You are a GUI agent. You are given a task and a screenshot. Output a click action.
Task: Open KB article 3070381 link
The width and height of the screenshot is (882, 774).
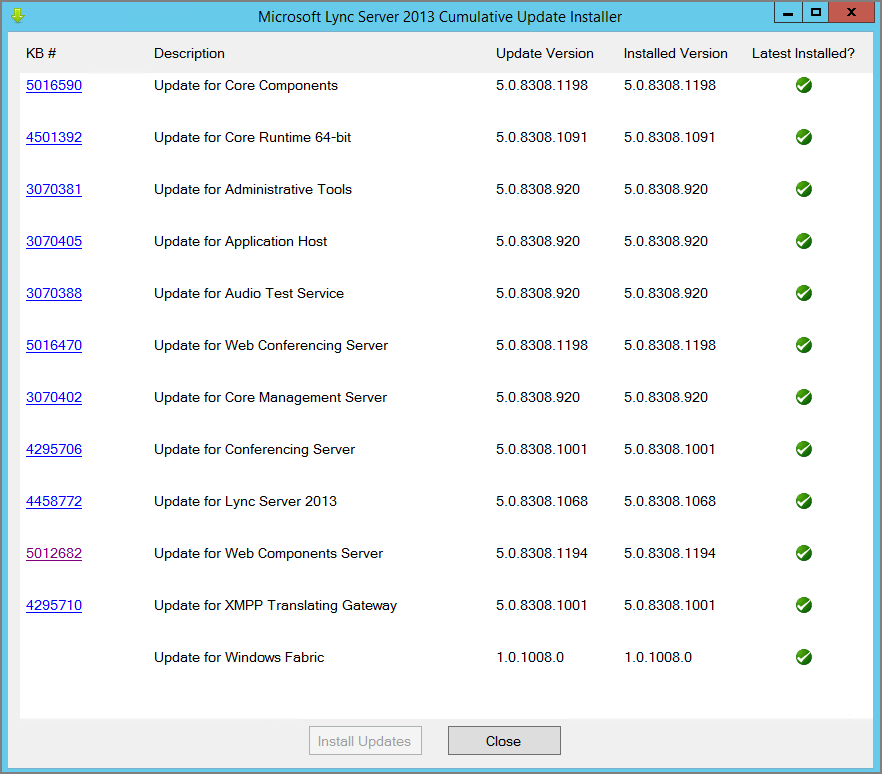[x=54, y=190]
